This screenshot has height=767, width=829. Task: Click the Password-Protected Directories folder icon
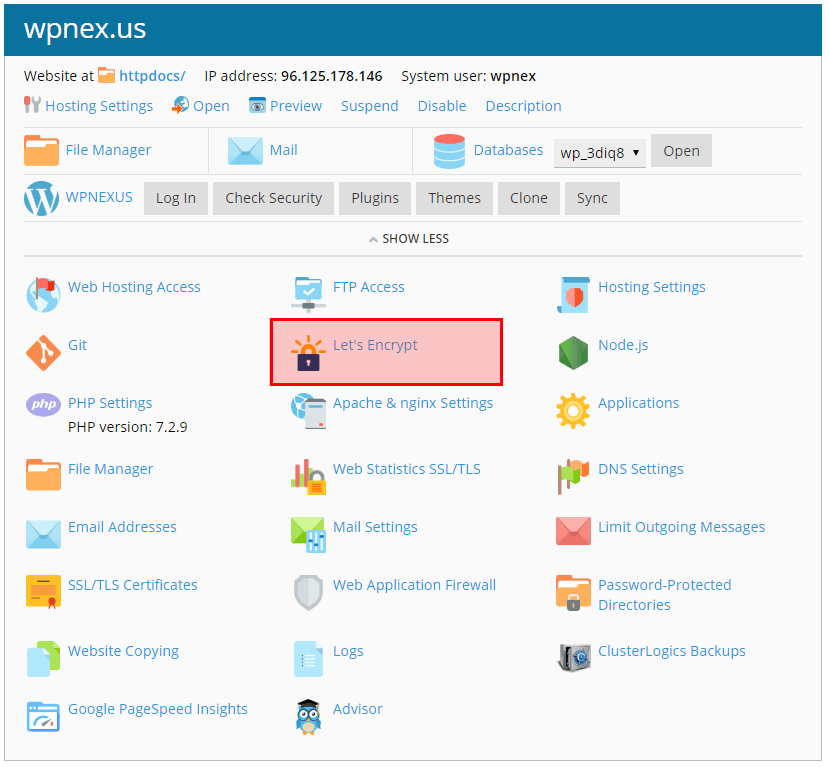coord(574,593)
